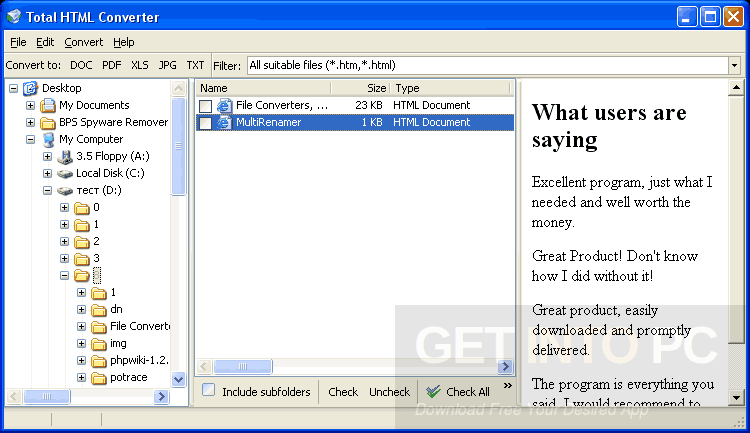Click the BPS Spyware Remover folder icon
Screen dimensions: 750x433
click(x=48, y=122)
